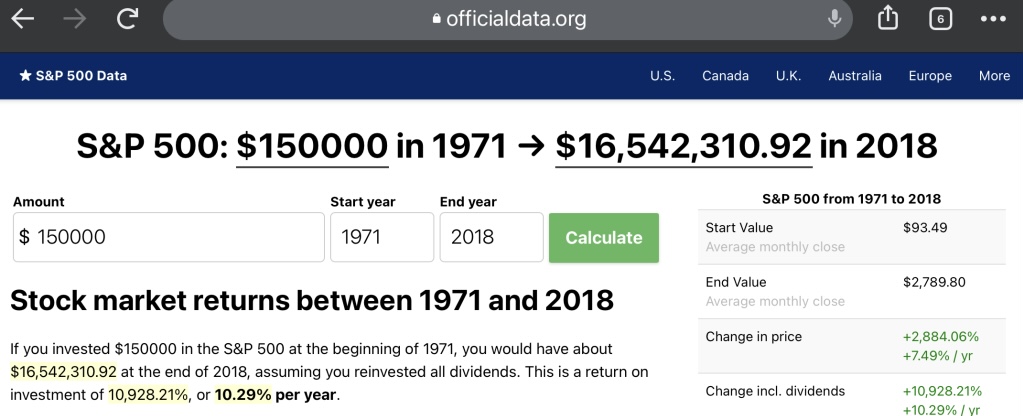Click the Amount input field
Image resolution: width=1023 pixels, height=416 pixels.
pyautogui.click(x=168, y=238)
